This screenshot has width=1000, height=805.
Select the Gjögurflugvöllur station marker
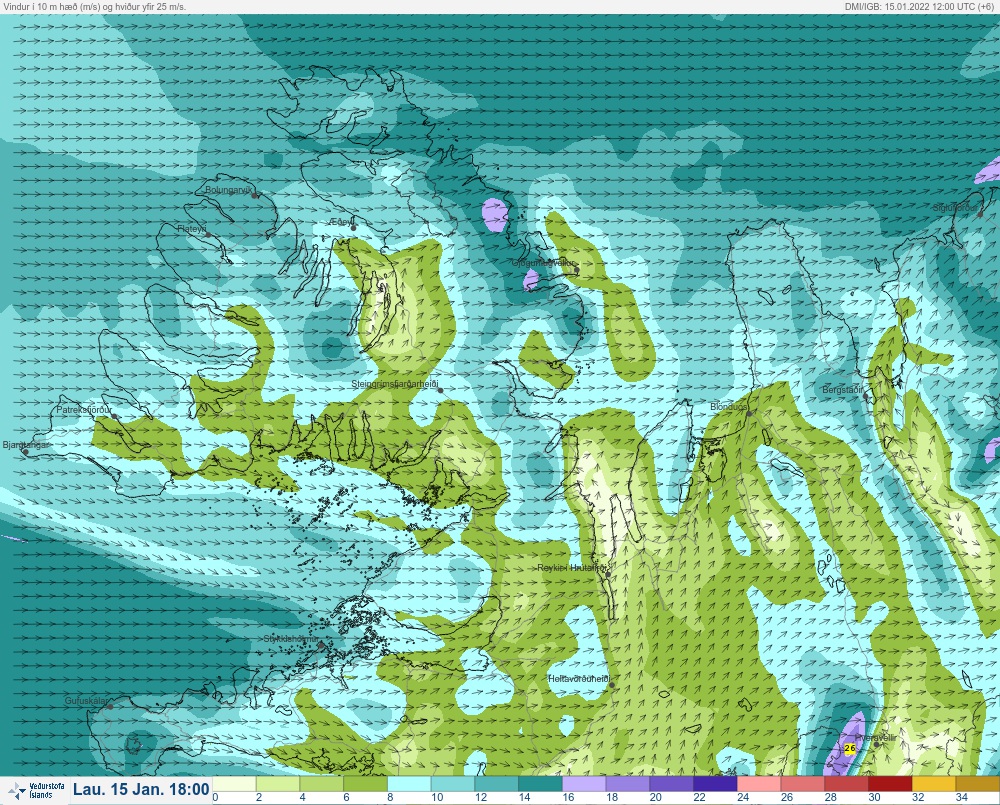pyautogui.click(x=577, y=270)
